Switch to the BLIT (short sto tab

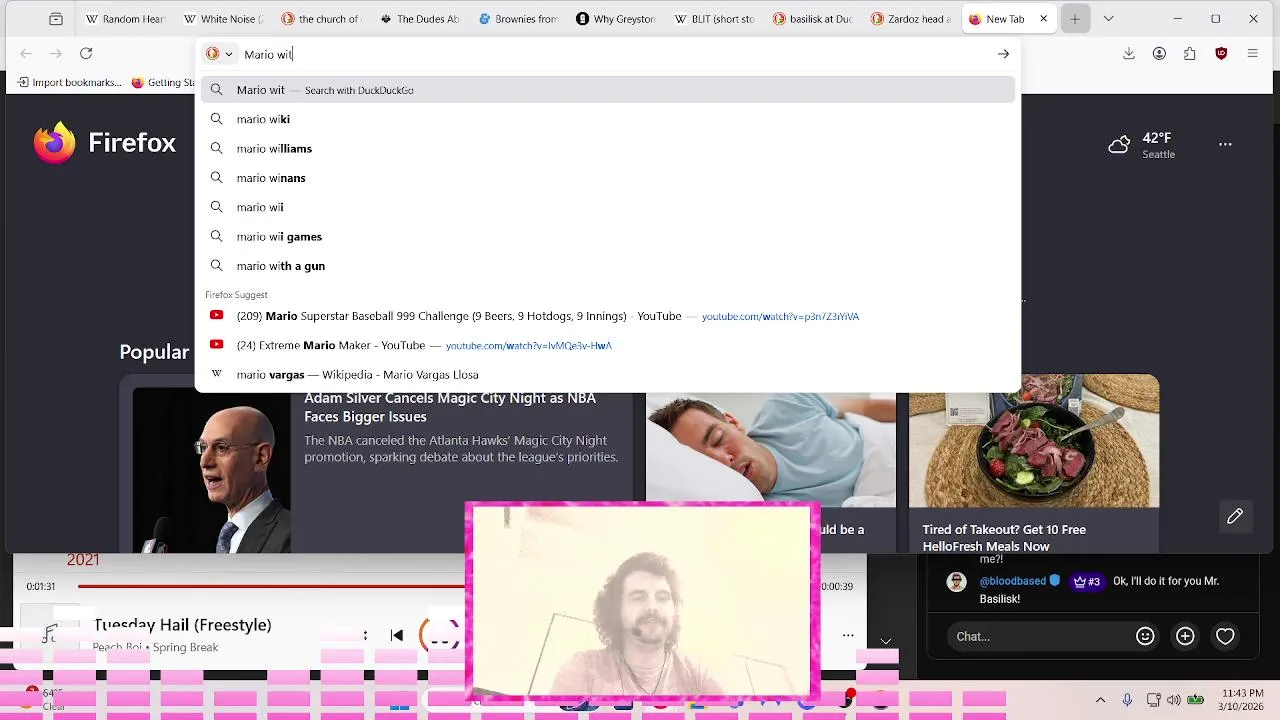click(713, 19)
